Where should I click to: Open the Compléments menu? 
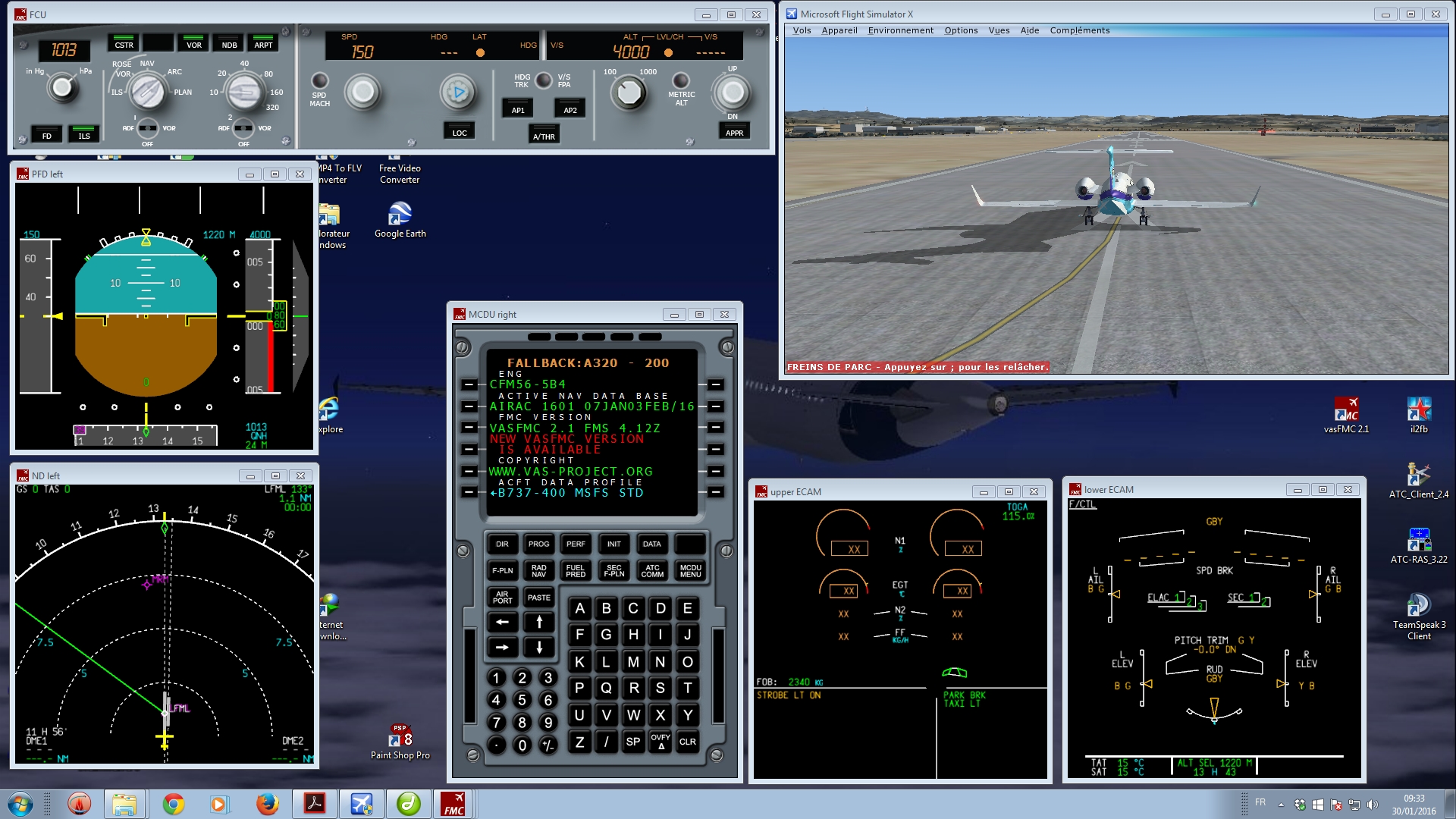coord(1079,30)
